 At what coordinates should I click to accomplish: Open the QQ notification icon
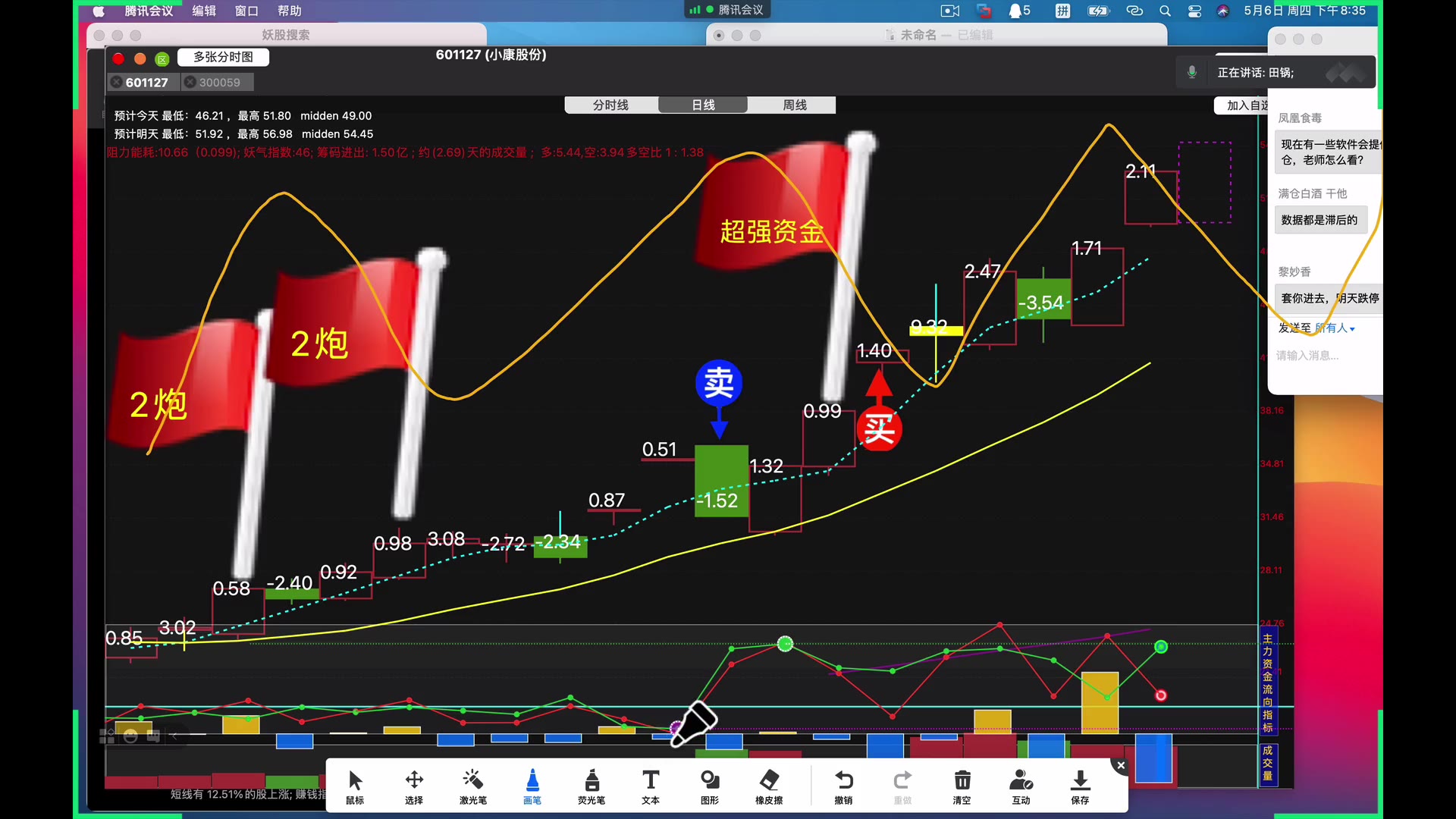coord(1019,11)
